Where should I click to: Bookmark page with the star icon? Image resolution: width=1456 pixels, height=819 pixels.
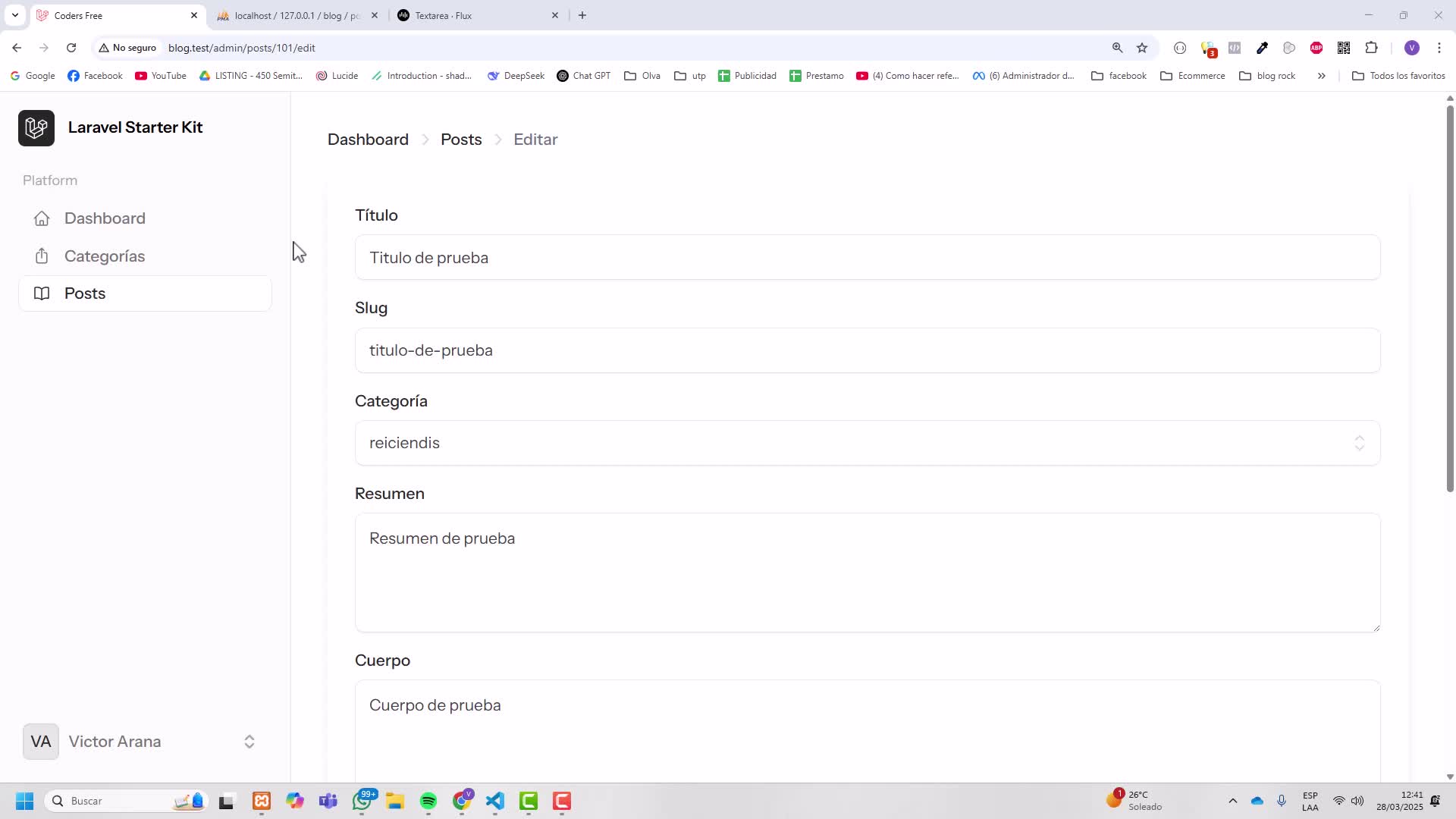coord(1142,48)
